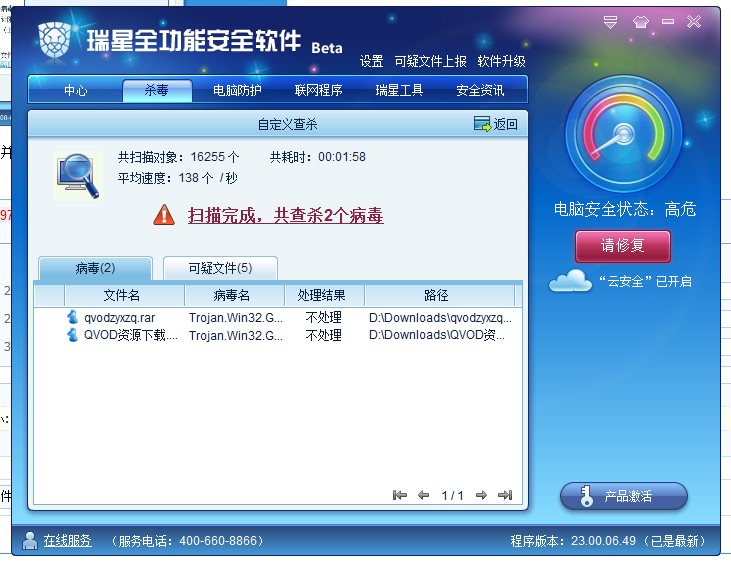Click the path D:\Downloads\qvodzyxzq...

pyautogui.click(x=441, y=318)
